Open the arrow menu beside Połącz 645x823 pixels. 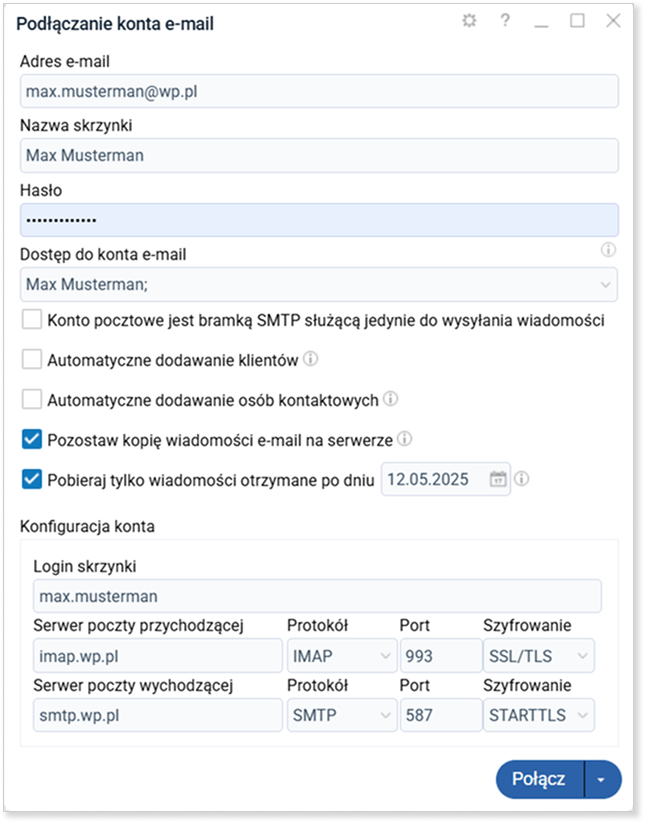coord(602,779)
